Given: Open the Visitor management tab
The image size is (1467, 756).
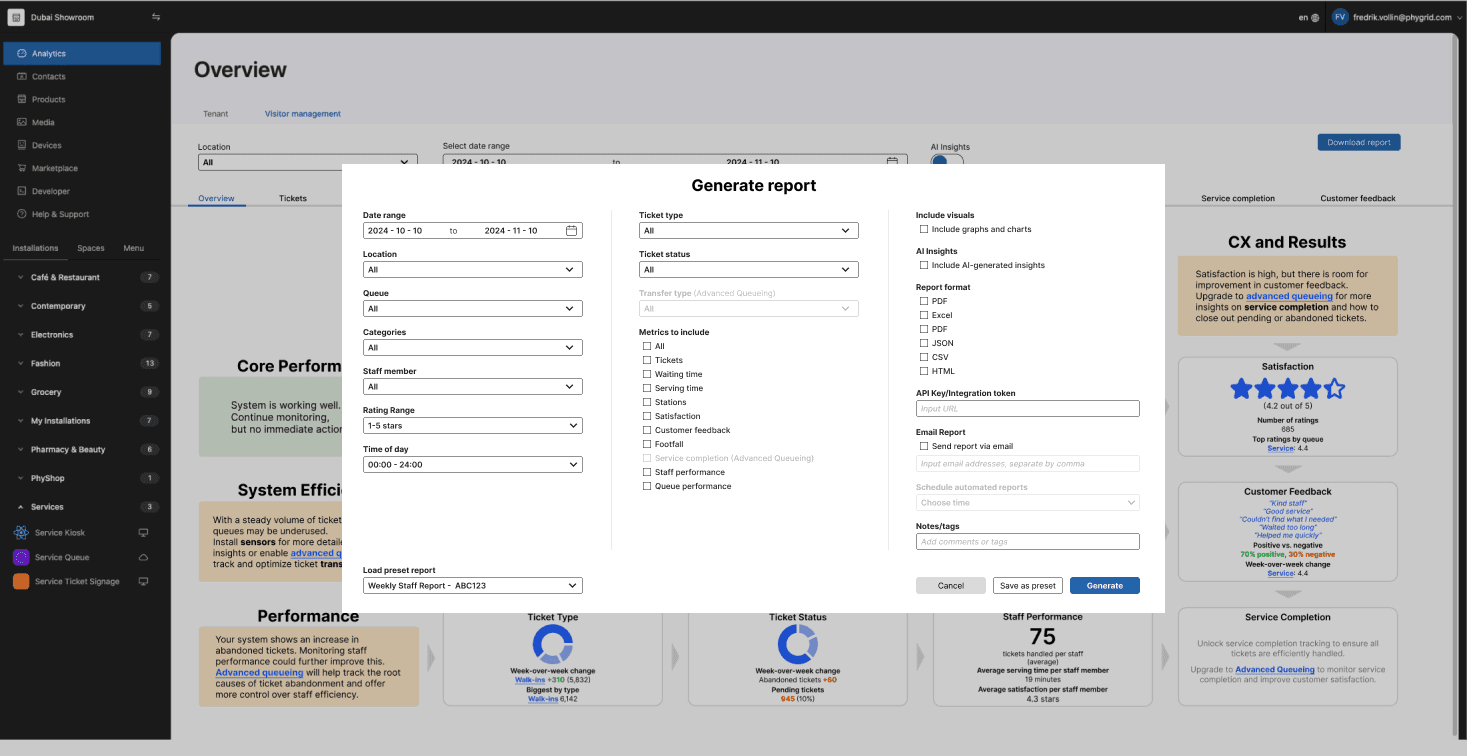Looking at the screenshot, I should pos(303,114).
